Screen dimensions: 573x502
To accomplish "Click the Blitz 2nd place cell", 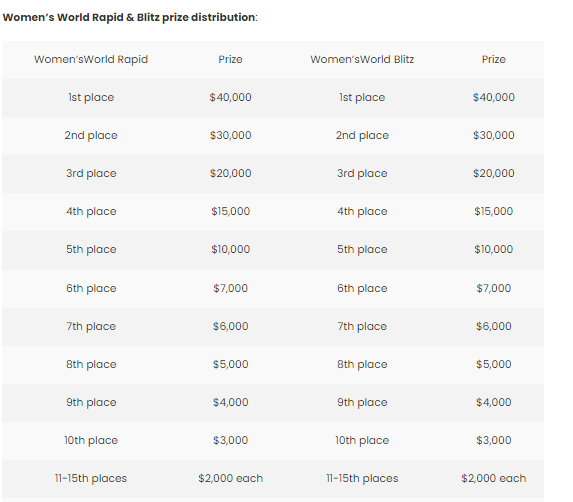I will pyautogui.click(x=362, y=136).
